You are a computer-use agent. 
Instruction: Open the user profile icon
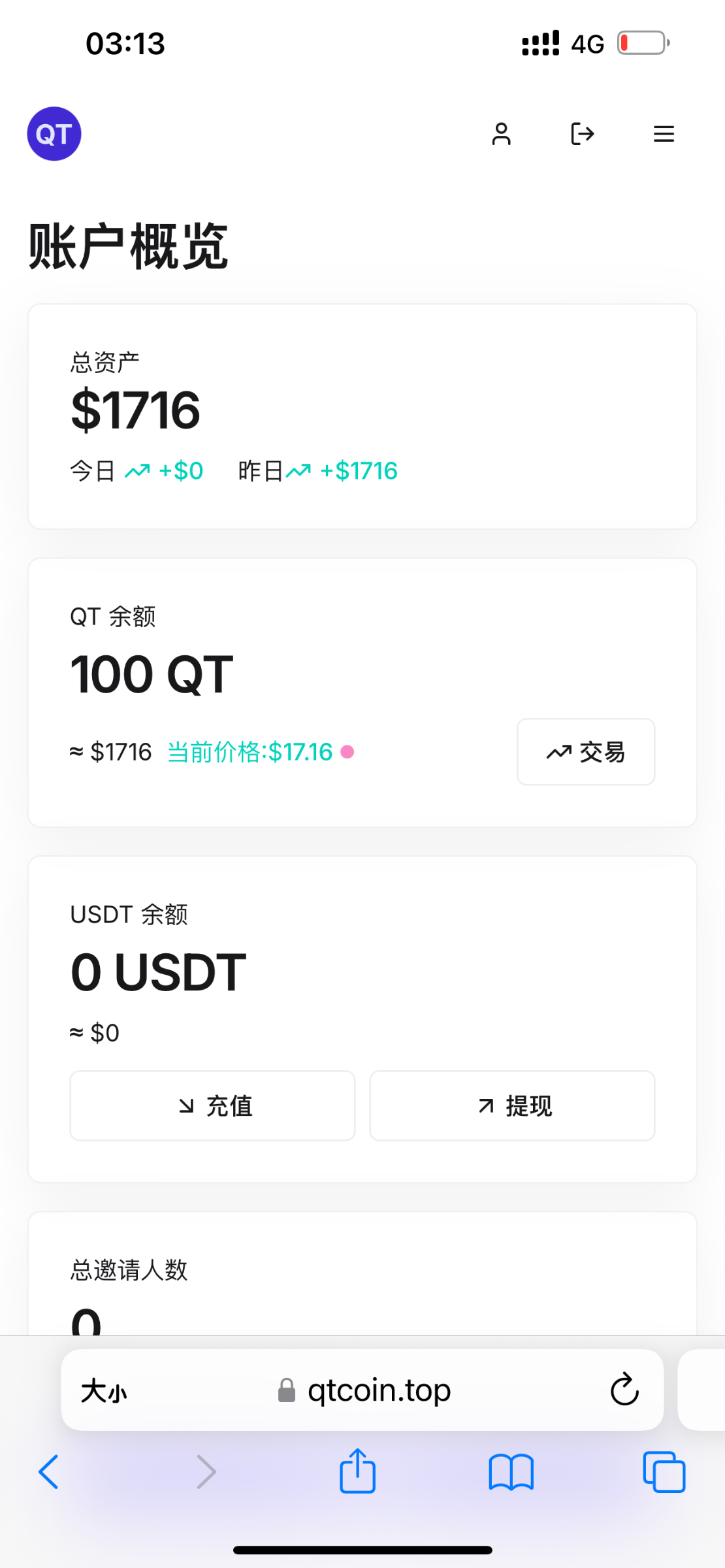point(501,134)
